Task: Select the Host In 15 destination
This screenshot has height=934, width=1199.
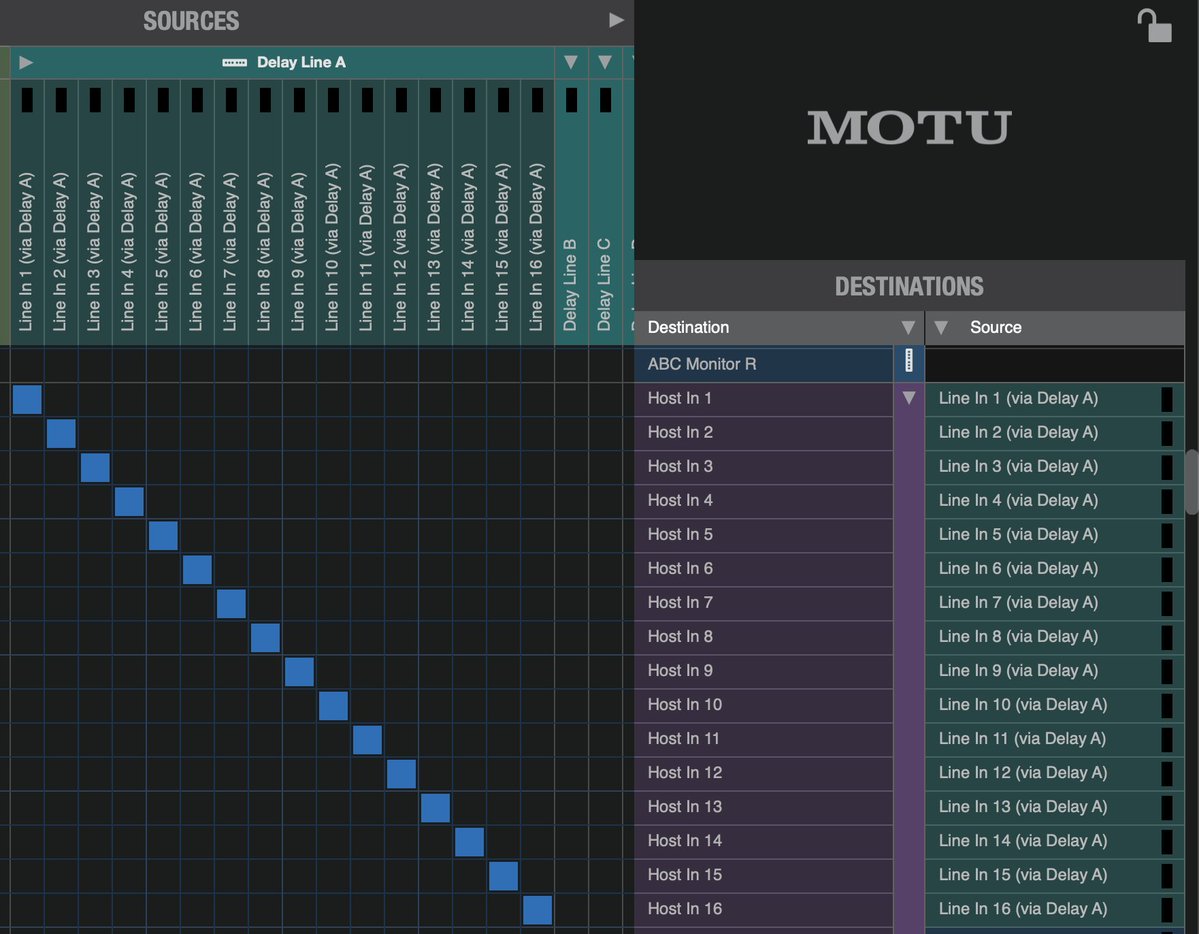Action: click(x=764, y=875)
